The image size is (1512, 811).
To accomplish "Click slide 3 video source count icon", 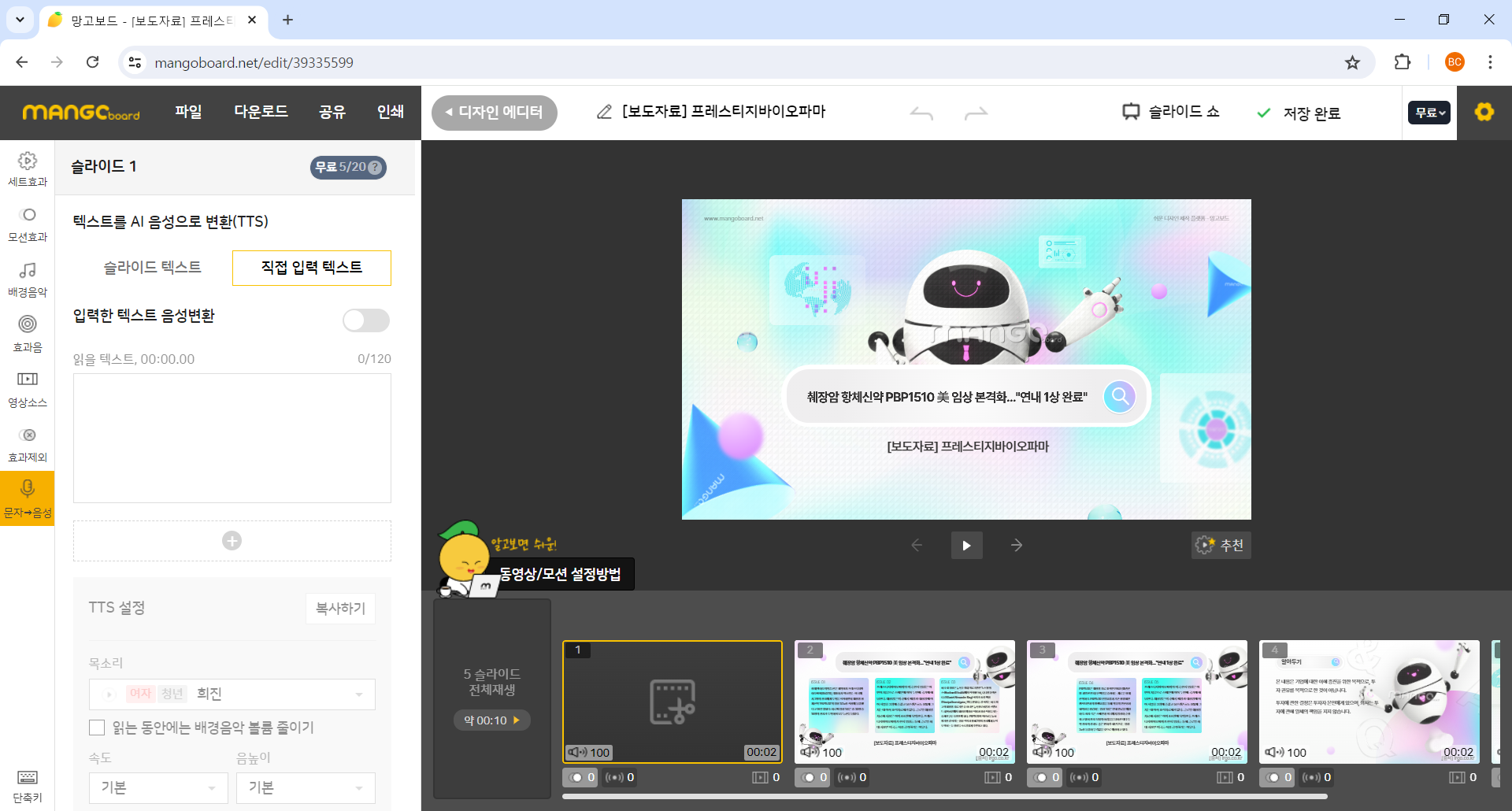I will coord(1225,777).
